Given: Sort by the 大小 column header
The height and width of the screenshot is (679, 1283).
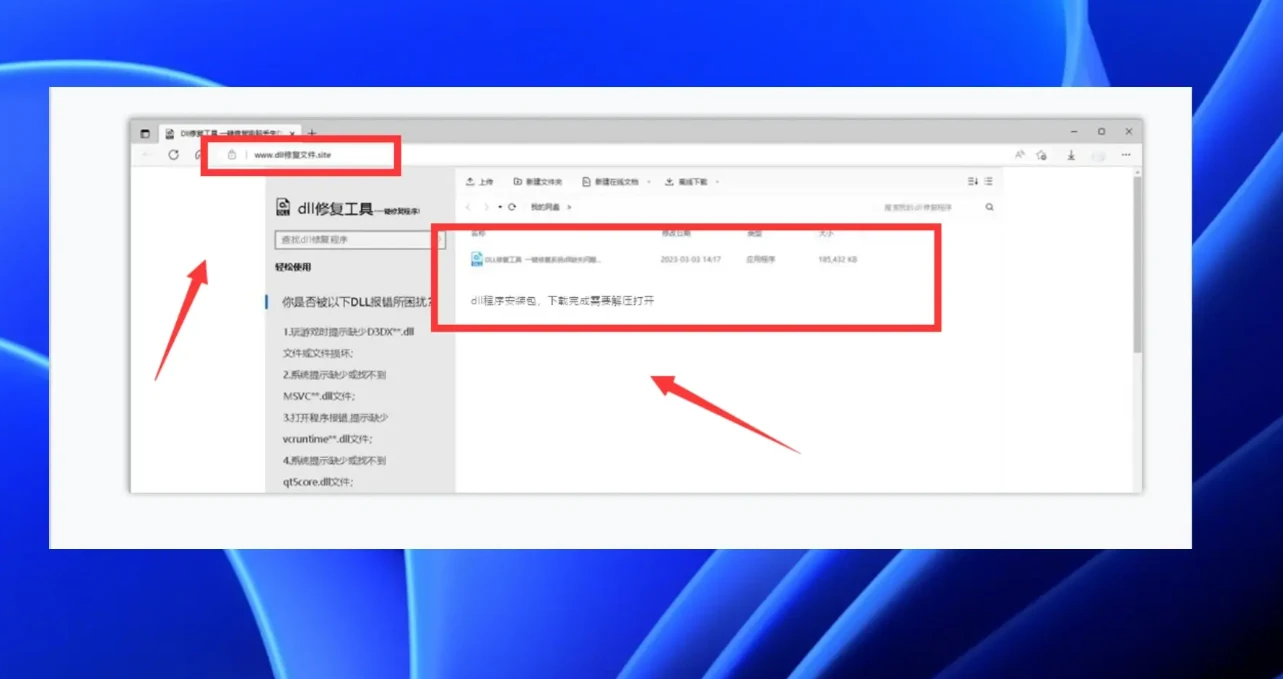Looking at the screenshot, I should coord(826,234).
